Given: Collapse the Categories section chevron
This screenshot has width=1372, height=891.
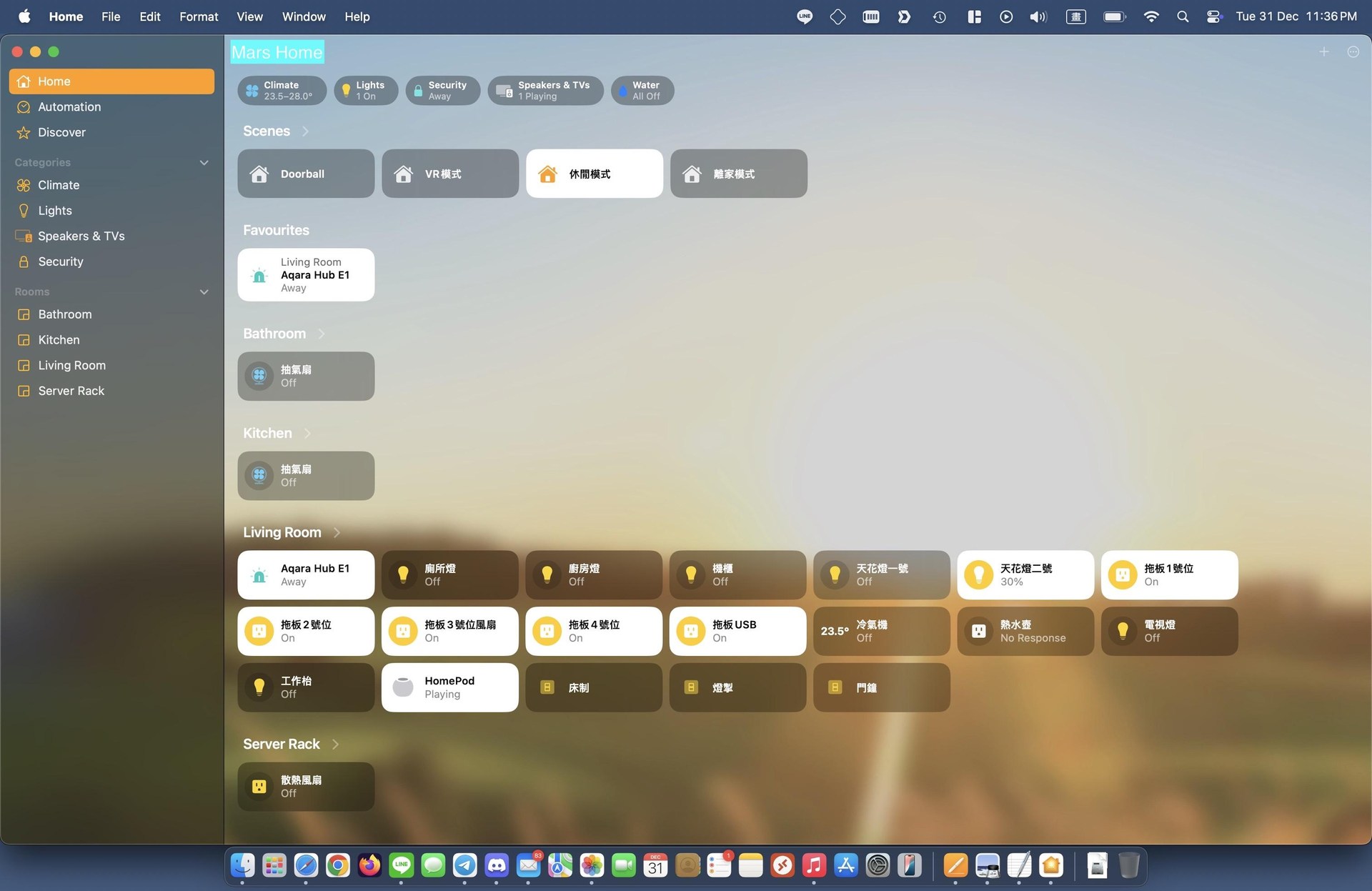Looking at the screenshot, I should click(204, 163).
